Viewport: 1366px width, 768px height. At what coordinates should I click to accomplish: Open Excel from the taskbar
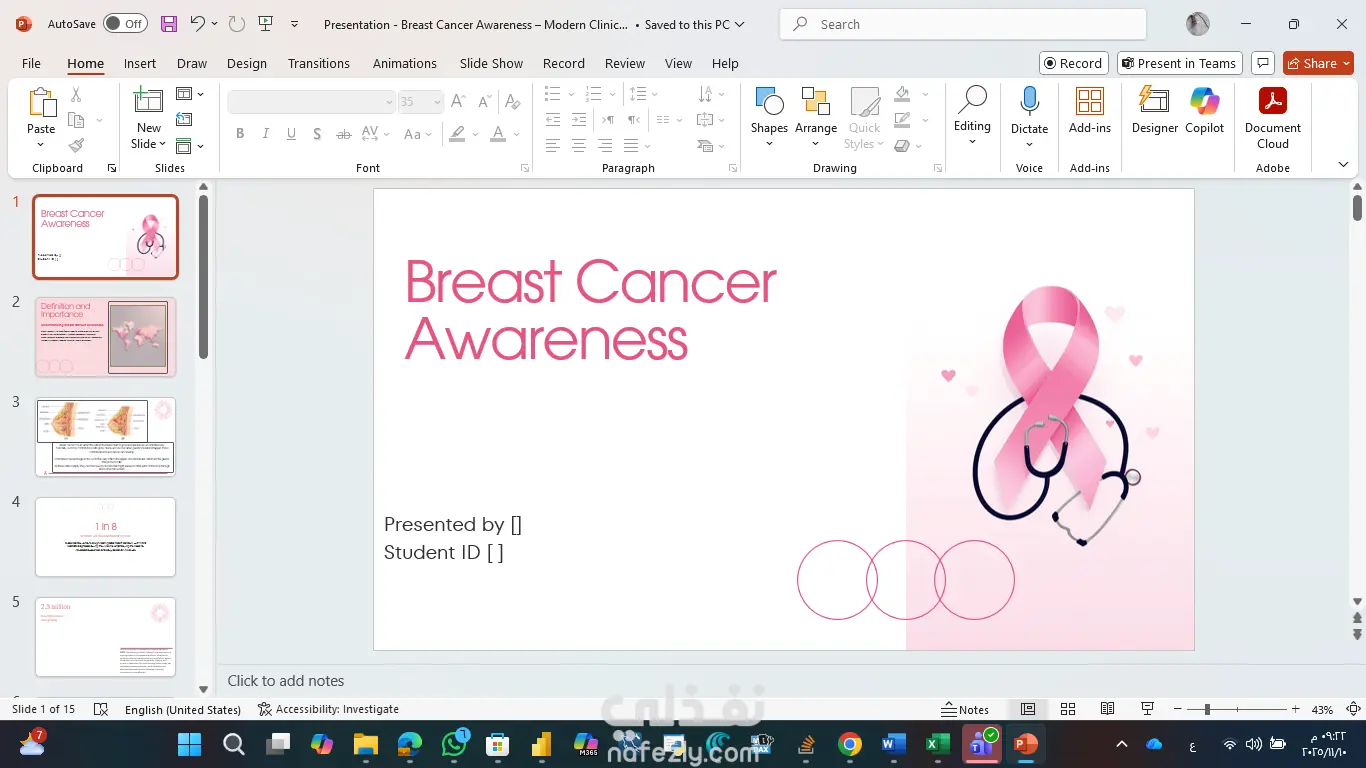pyautogui.click(x=937, y=744)
